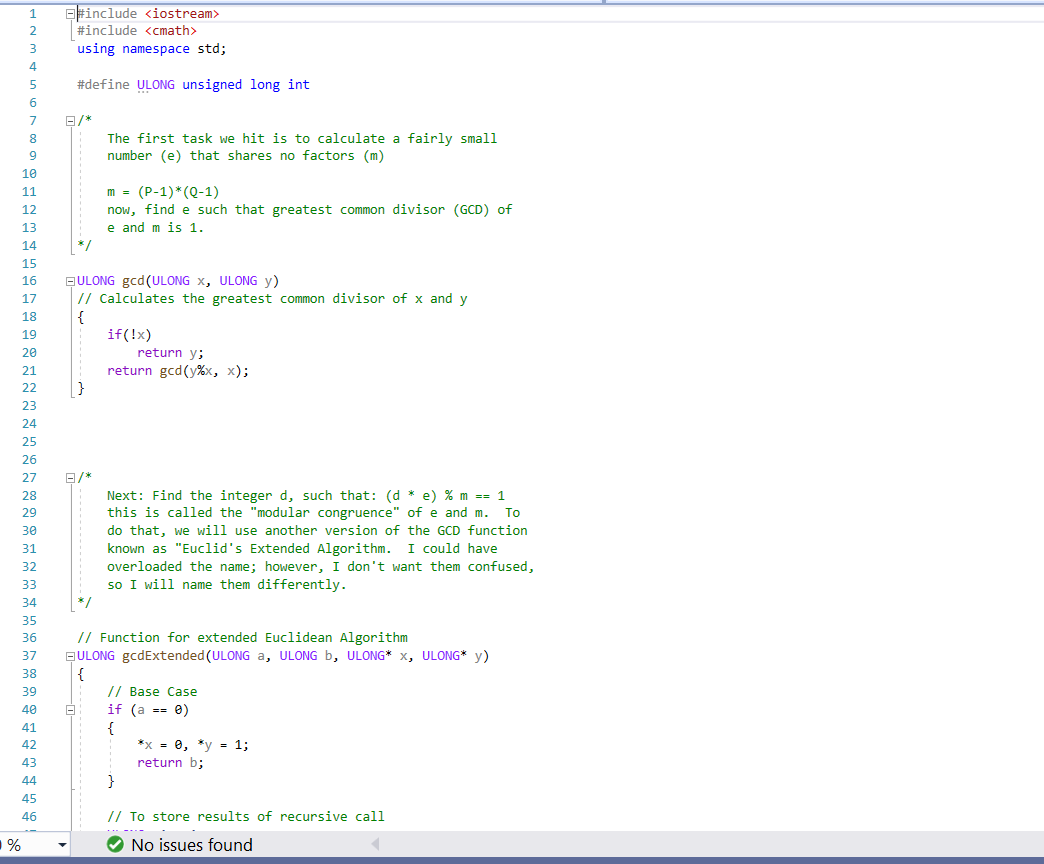Image resolution: width=1044 pixels, height=864 pixels.
Task: Collapse the comment block about calculating e
Action: (x=68, y=119)
